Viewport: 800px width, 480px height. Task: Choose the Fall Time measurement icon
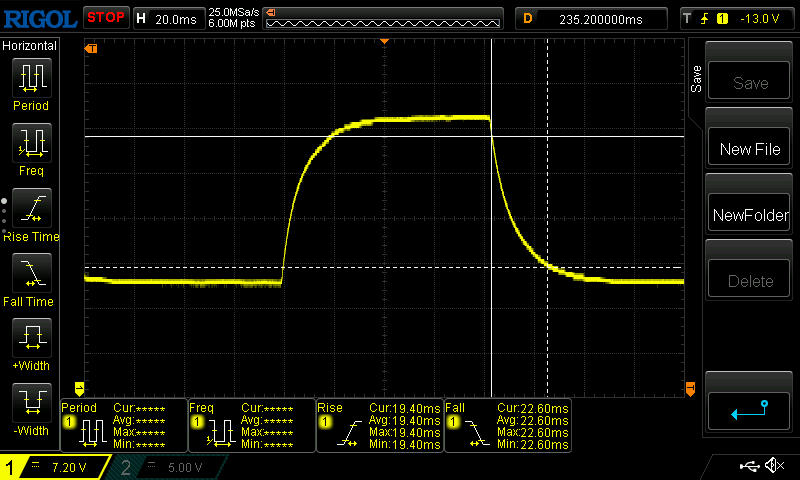[x=31, y=273]
